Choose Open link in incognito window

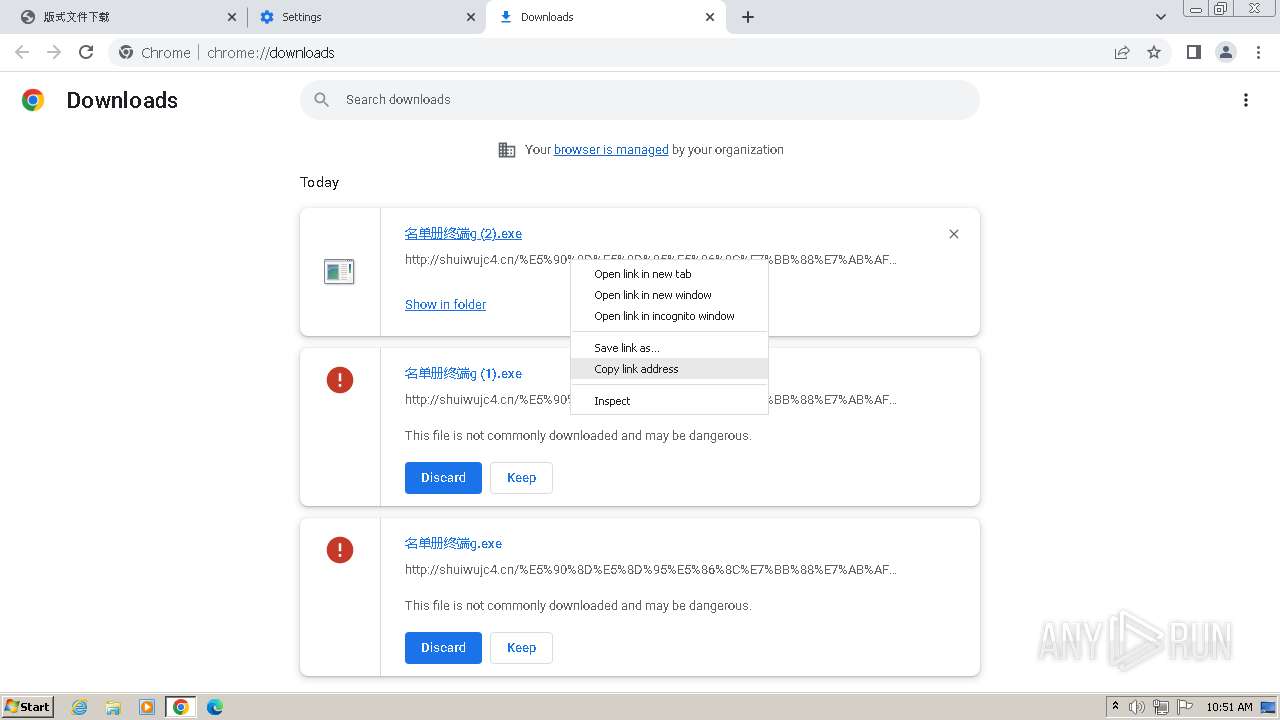click(x=664, y=316)
